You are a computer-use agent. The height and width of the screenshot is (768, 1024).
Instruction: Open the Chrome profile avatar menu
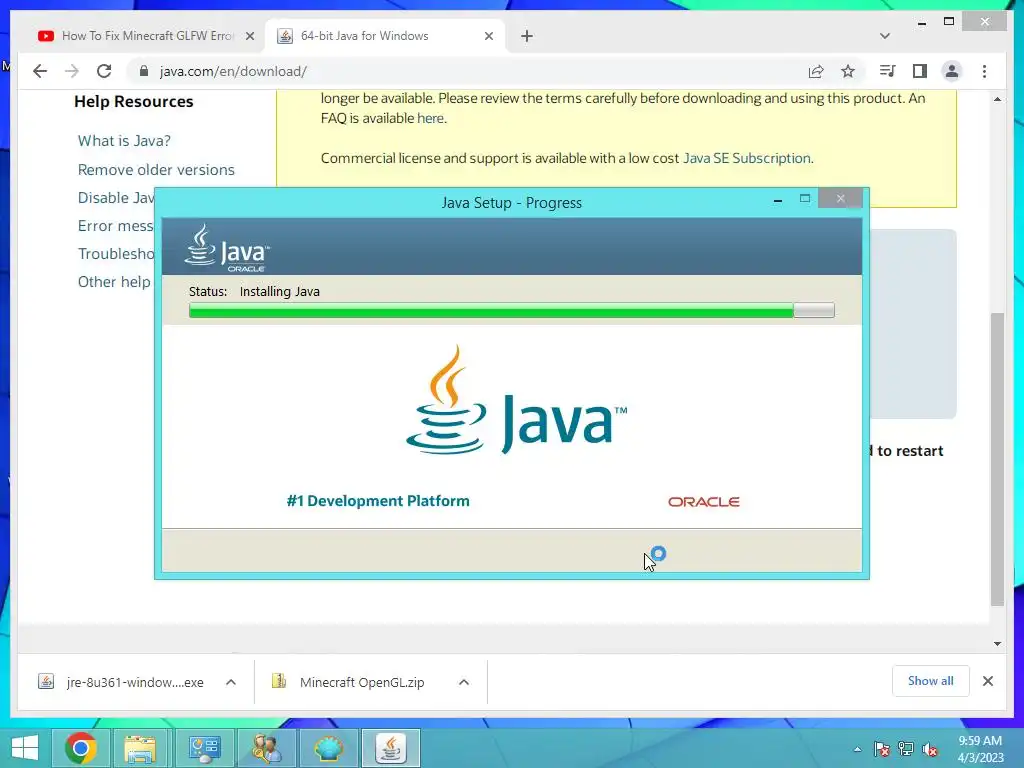tap(952, 71)
